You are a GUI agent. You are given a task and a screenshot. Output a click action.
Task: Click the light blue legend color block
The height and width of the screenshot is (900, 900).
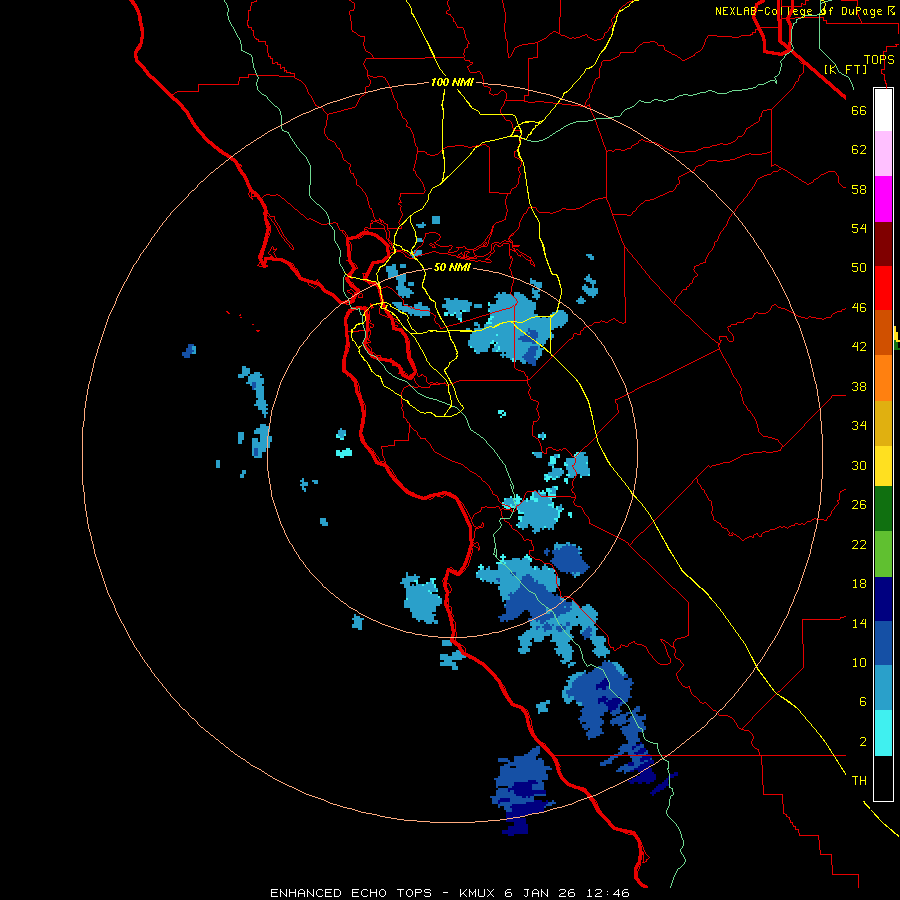click(883, 688)
